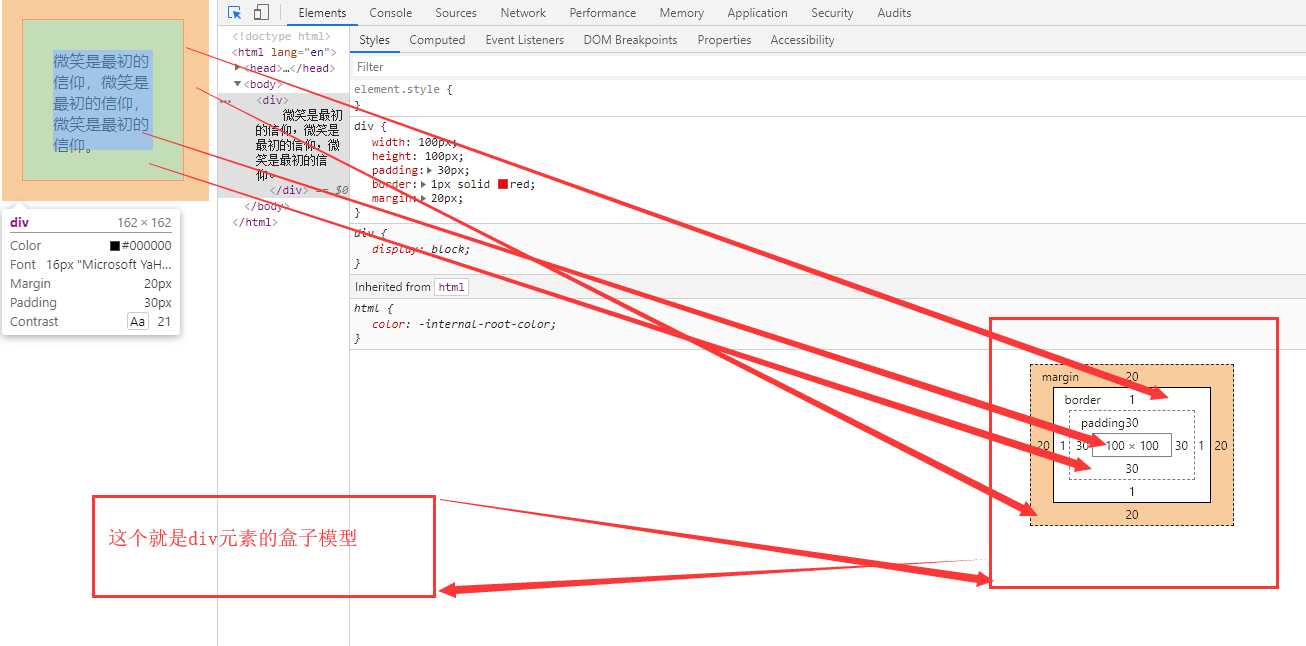Switch to the Memory tab
Screen dimensions: 1306x646
tap(682, 13)
